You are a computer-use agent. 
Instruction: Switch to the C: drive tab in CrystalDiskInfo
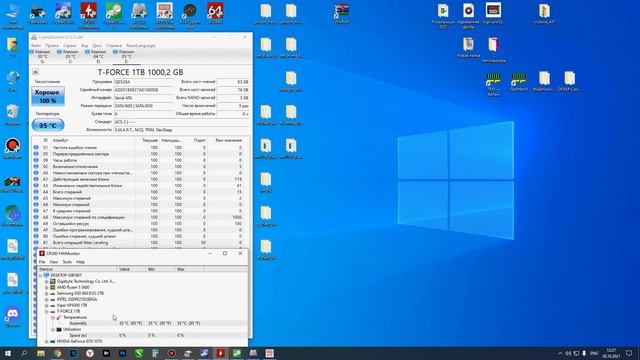point(70,56)
